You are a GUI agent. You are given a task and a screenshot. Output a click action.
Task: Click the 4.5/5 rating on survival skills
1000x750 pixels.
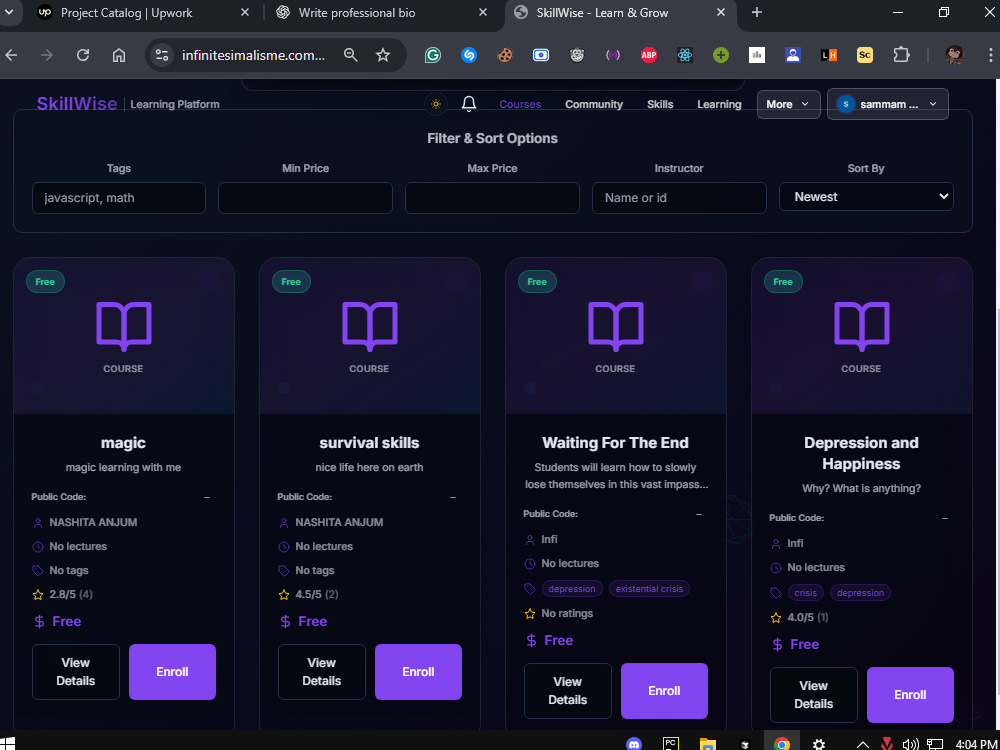tap(308, 594)
